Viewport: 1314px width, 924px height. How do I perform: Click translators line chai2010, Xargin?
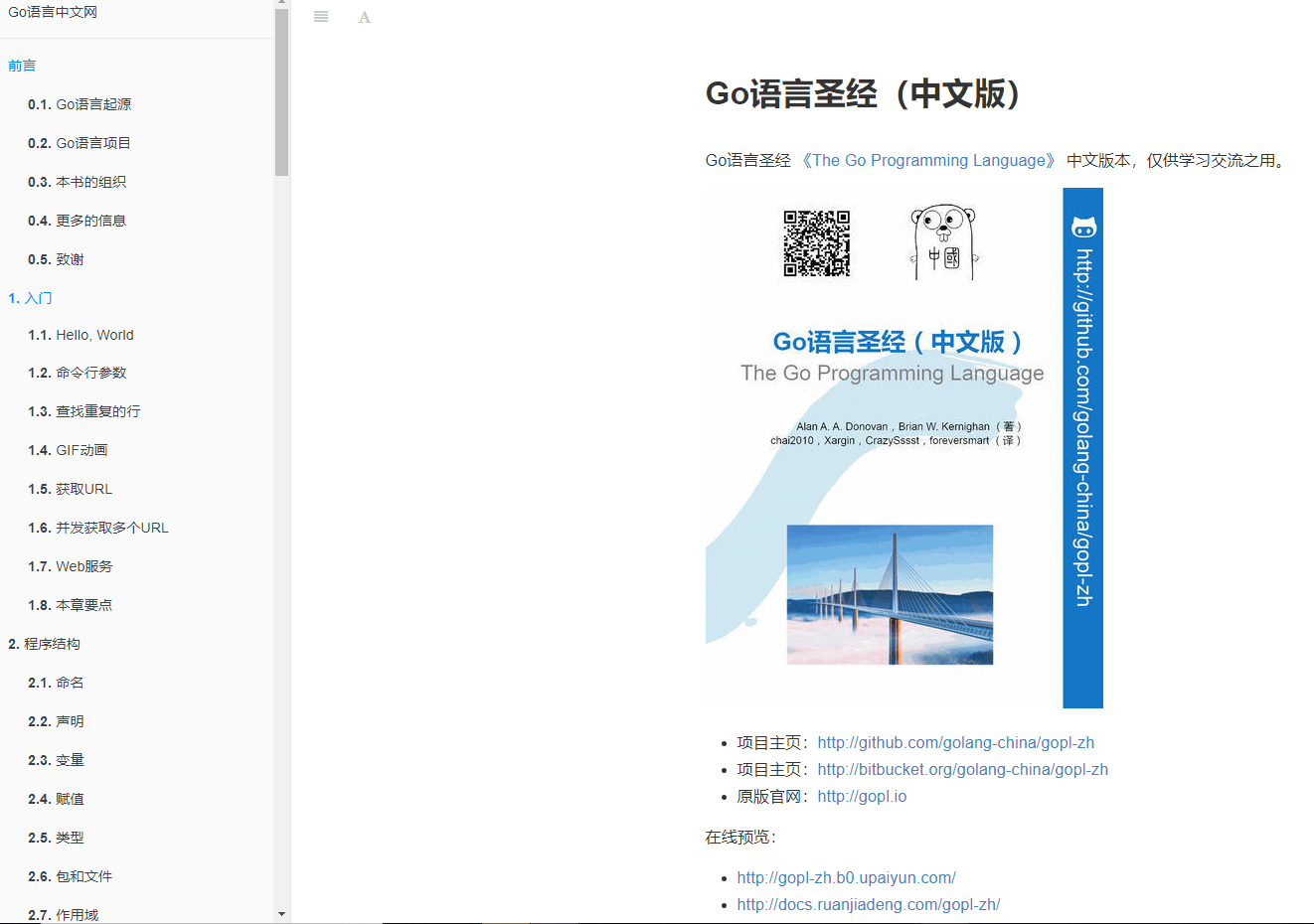point(897,440)
